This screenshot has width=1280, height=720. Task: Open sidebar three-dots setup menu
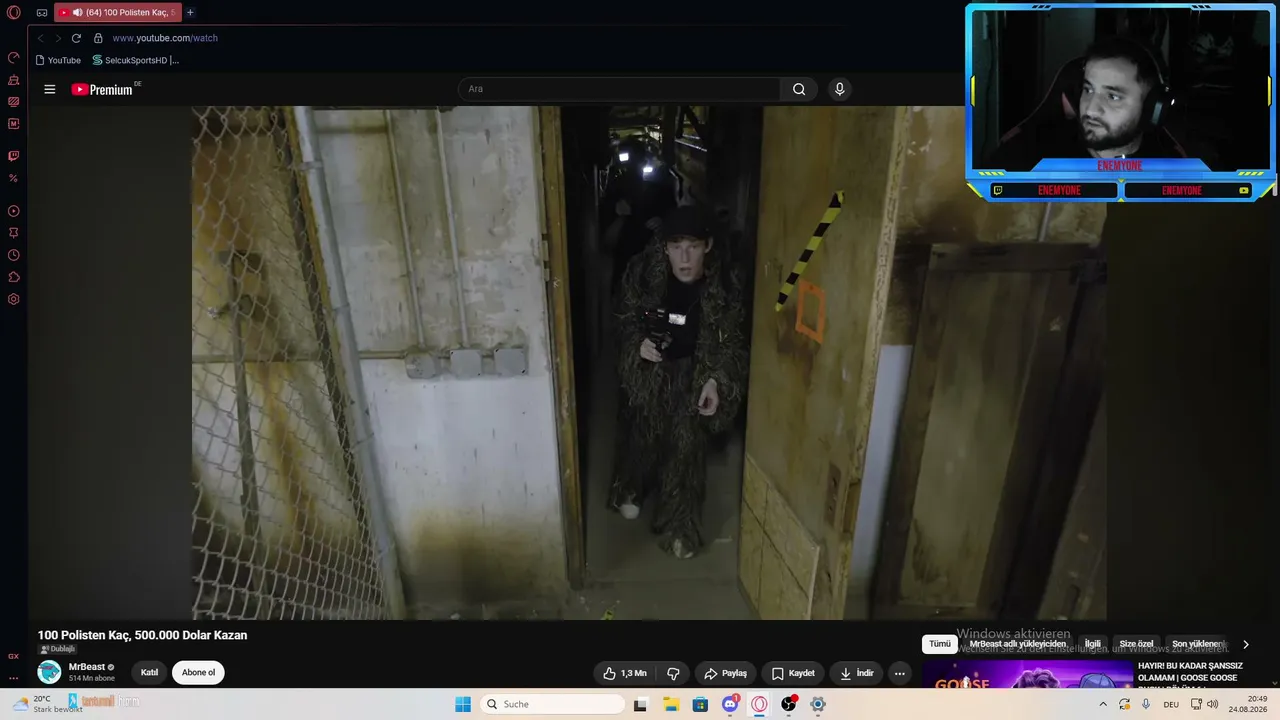[x=14, y=678]
